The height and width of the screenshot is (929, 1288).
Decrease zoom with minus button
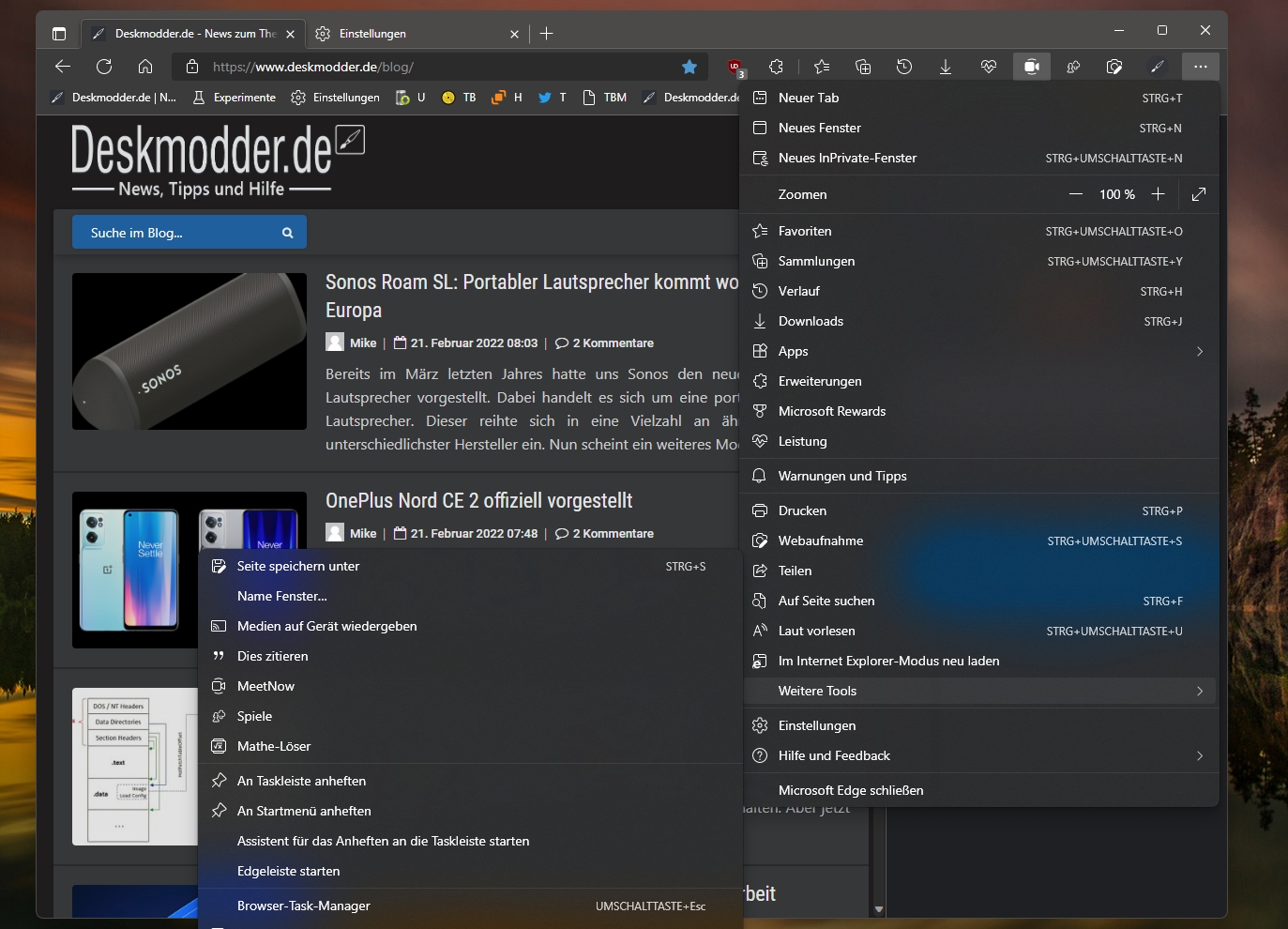coord(1076,194)
